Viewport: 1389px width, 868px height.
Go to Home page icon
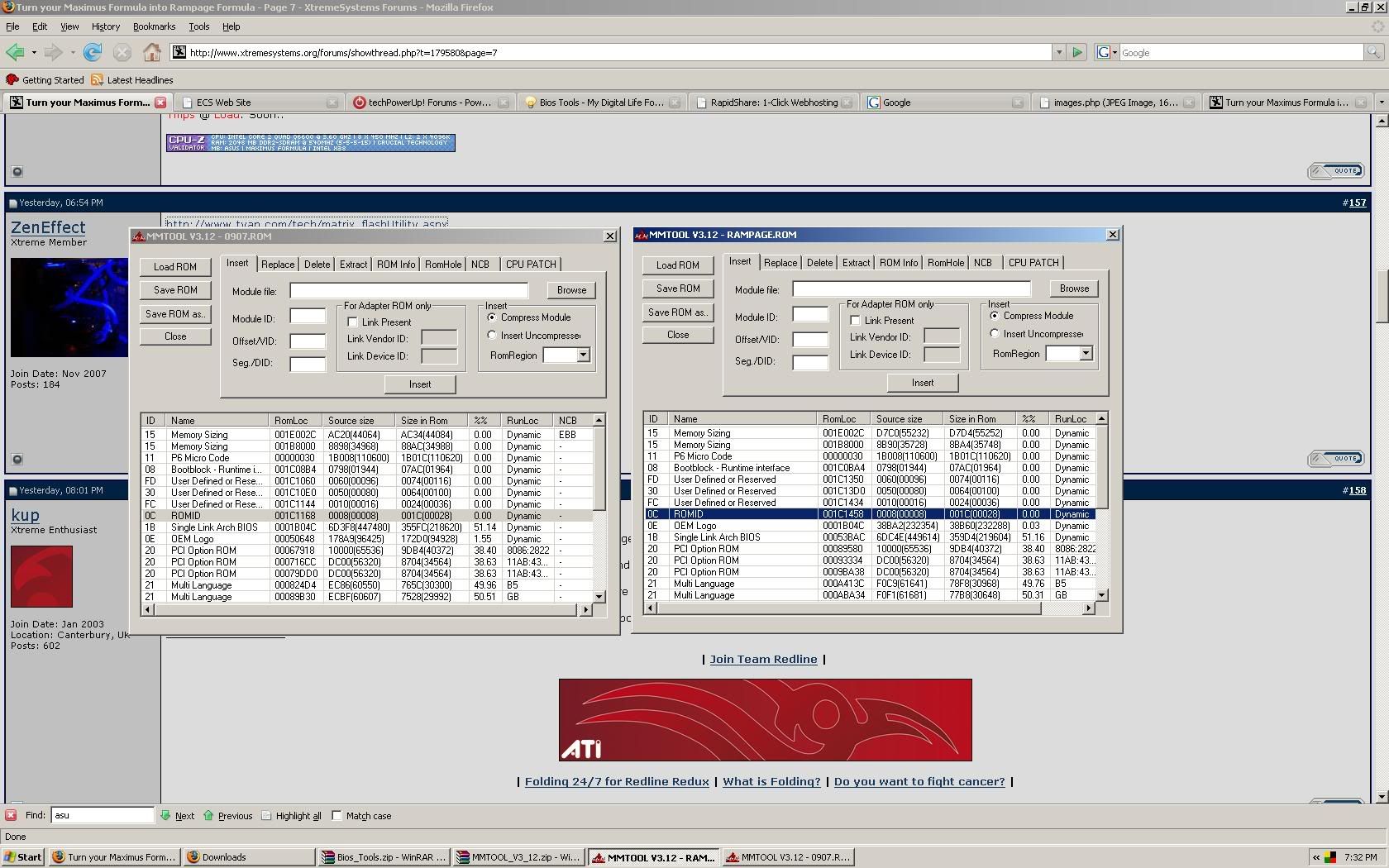tap(152, 52)
